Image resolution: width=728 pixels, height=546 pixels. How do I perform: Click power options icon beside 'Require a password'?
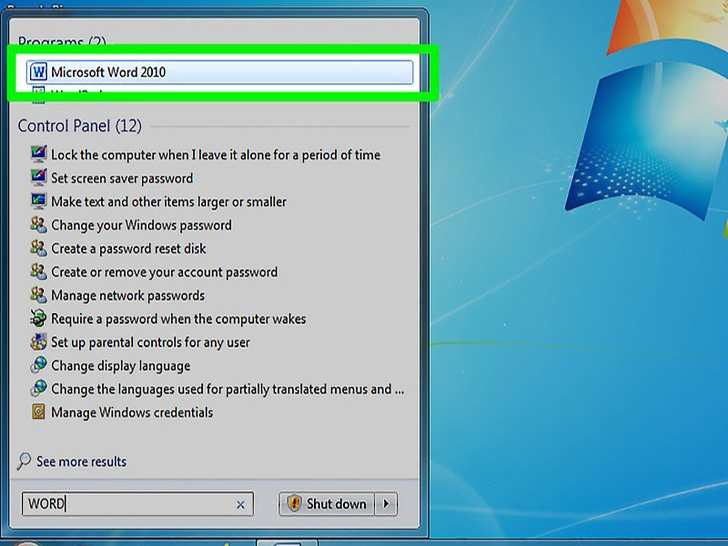coord(39,318)
